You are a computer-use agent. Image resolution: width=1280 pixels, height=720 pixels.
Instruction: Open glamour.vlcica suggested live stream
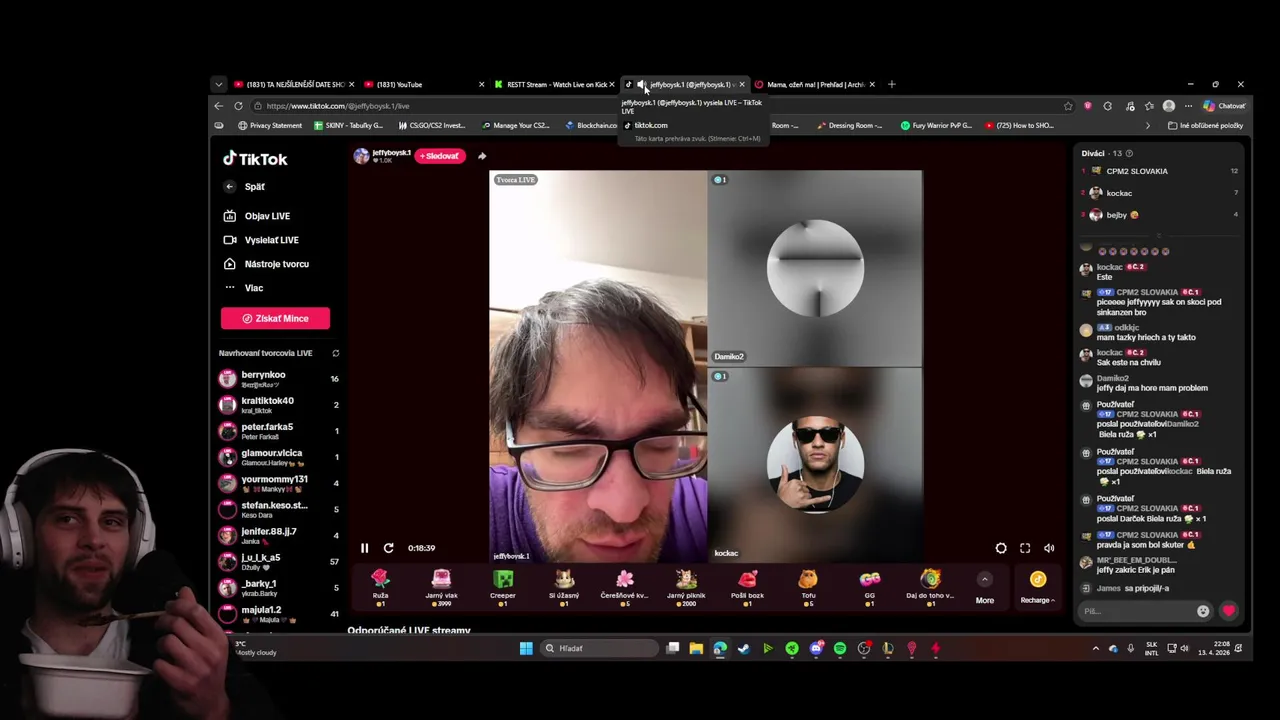(278, 457)
